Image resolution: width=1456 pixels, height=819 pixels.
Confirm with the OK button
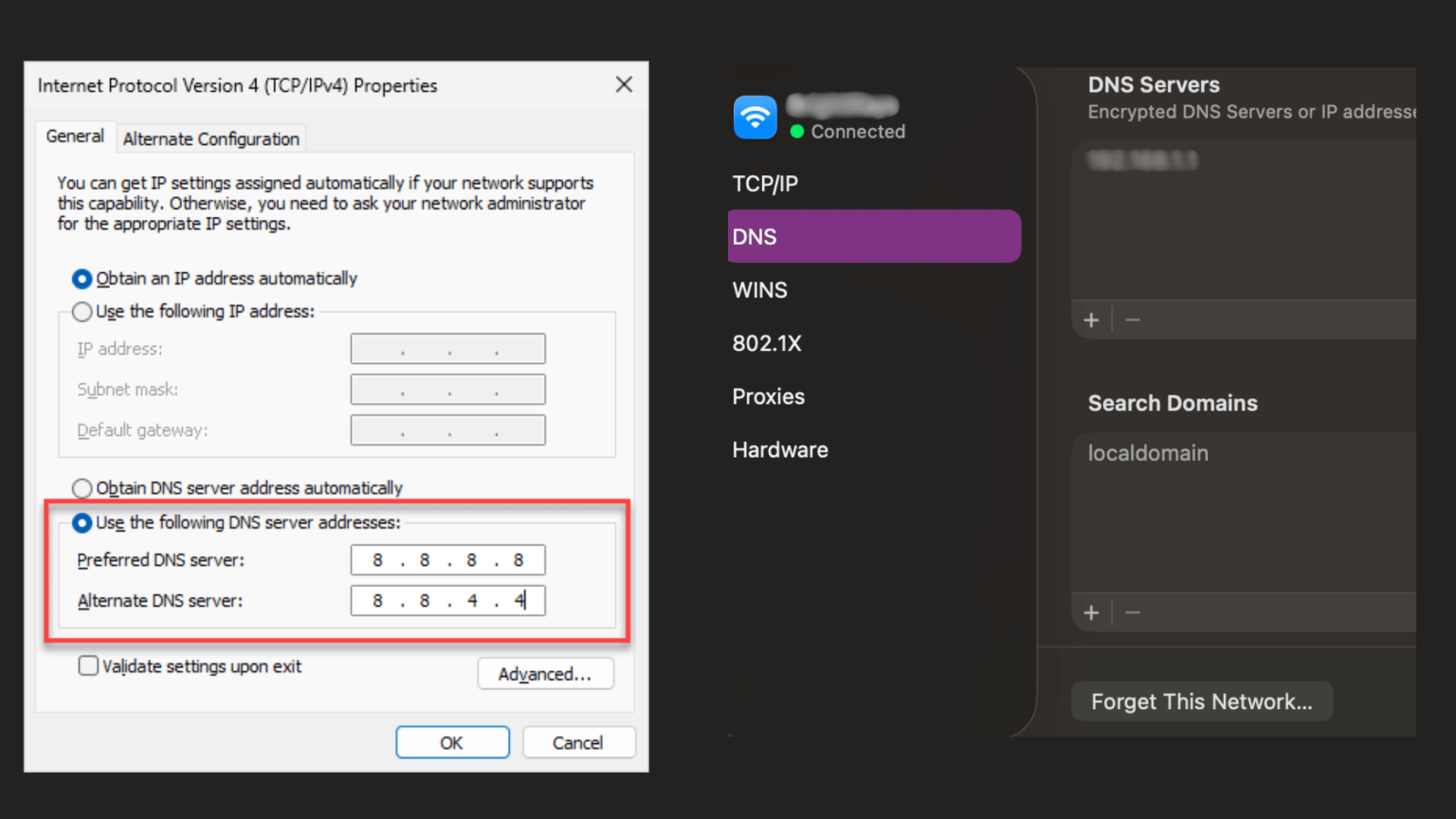[452, 742]
